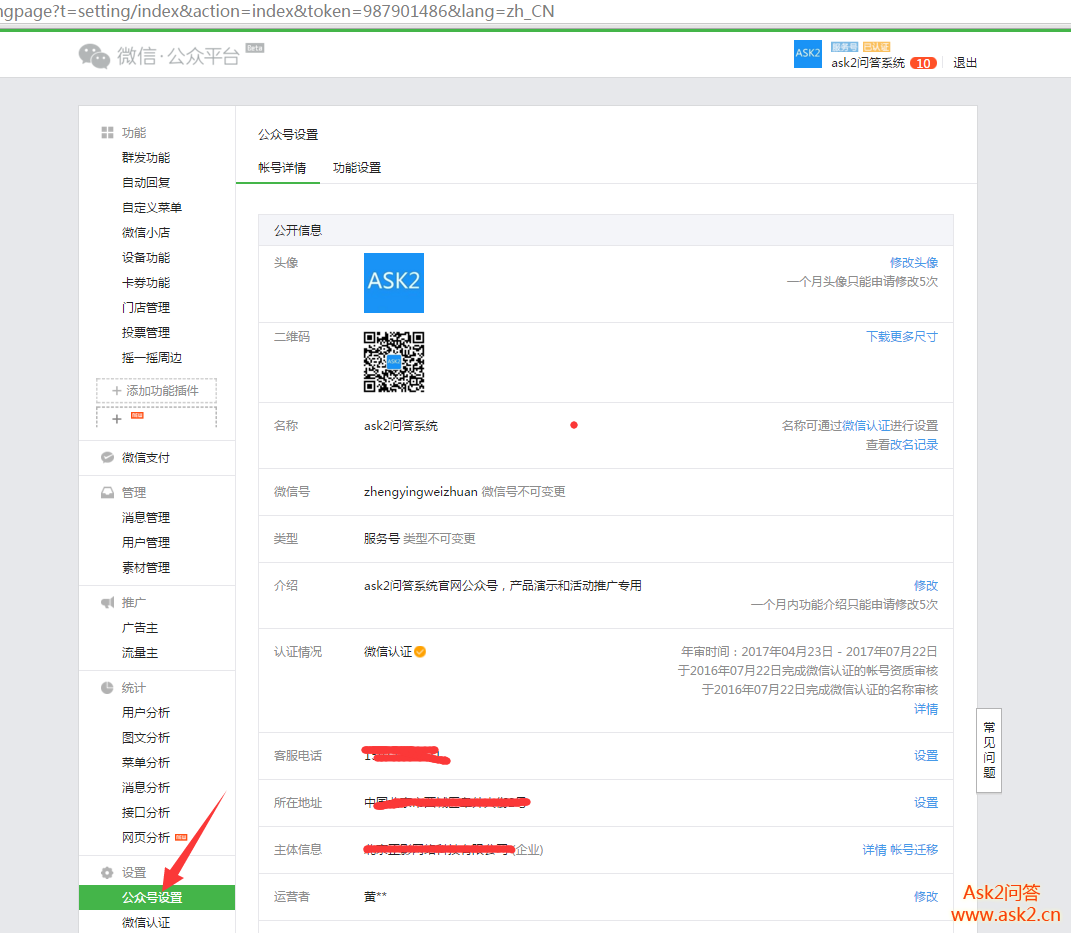This screenshot has height=933, width=1071.
Task: Open 广告主 in sidebar
Action: 139,628
